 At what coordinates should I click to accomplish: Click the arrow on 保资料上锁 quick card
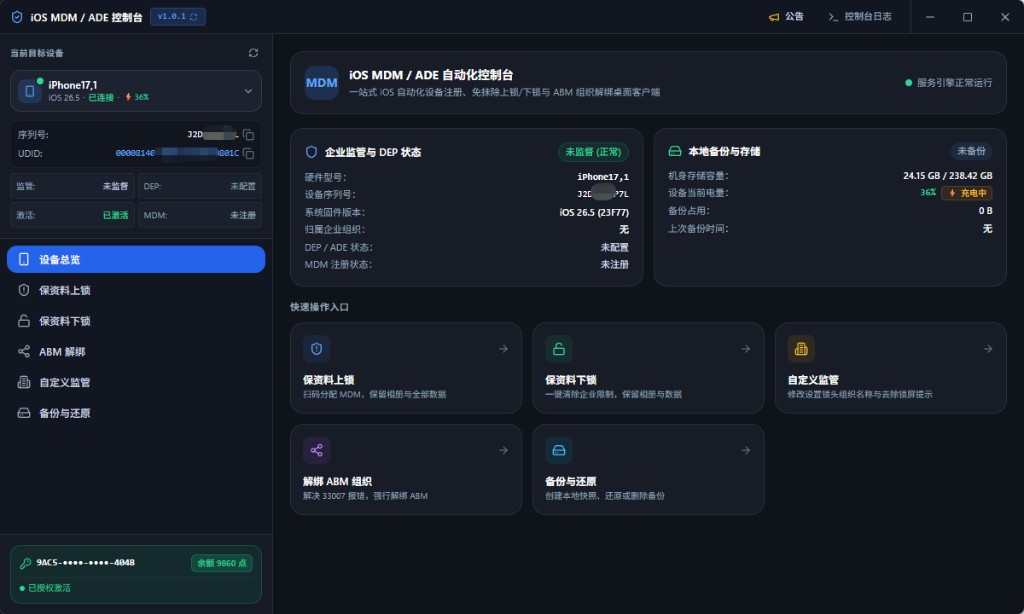(504, 349)
